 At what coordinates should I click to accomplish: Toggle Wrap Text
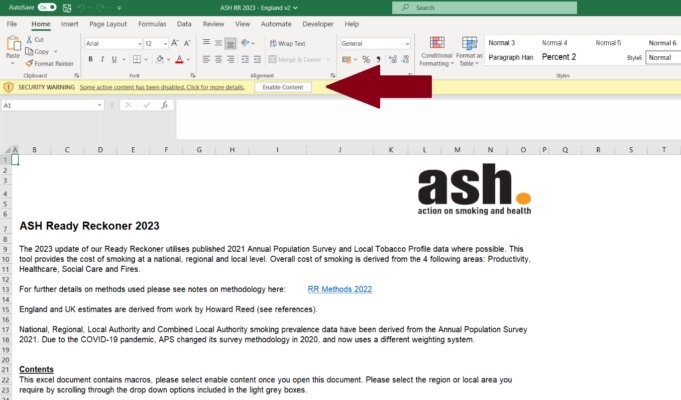click(287, 43)
